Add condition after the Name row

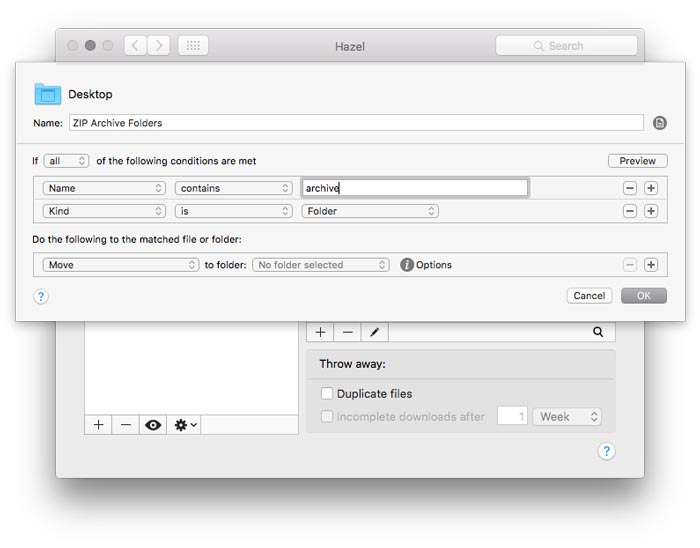pyautogui.click(x=651, y=188)
